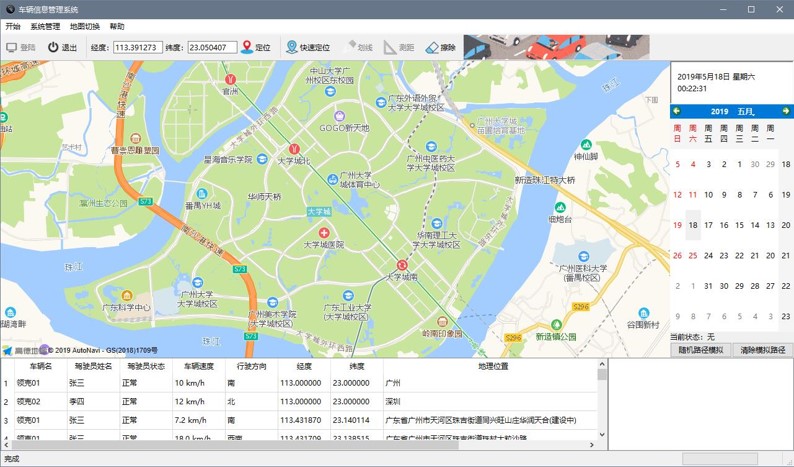Click the calendar left green arrow
Screen dimensions: 794x467
pos(677,111)
